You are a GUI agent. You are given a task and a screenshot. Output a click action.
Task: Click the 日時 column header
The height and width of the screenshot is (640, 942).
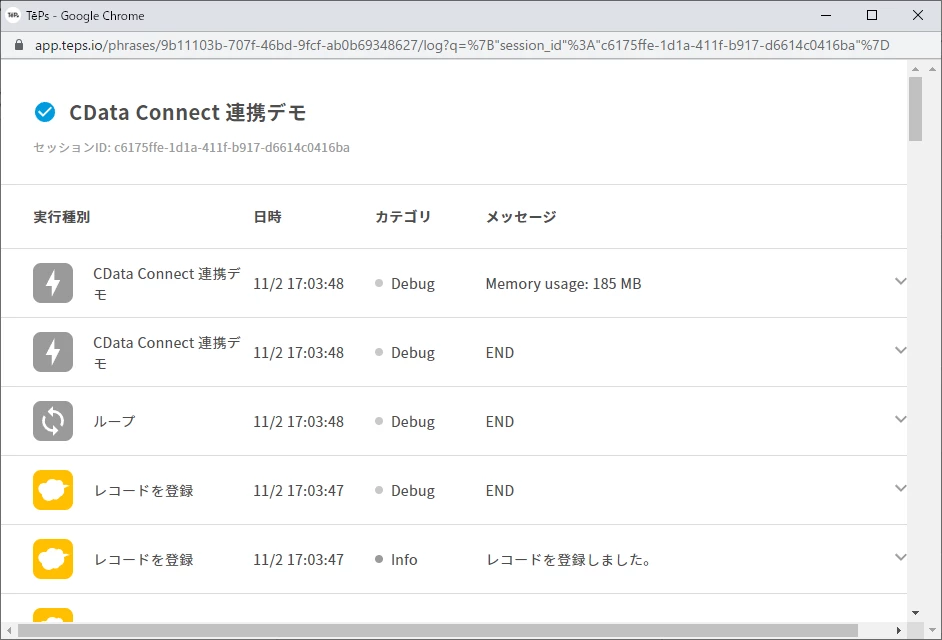coord(267,217)
